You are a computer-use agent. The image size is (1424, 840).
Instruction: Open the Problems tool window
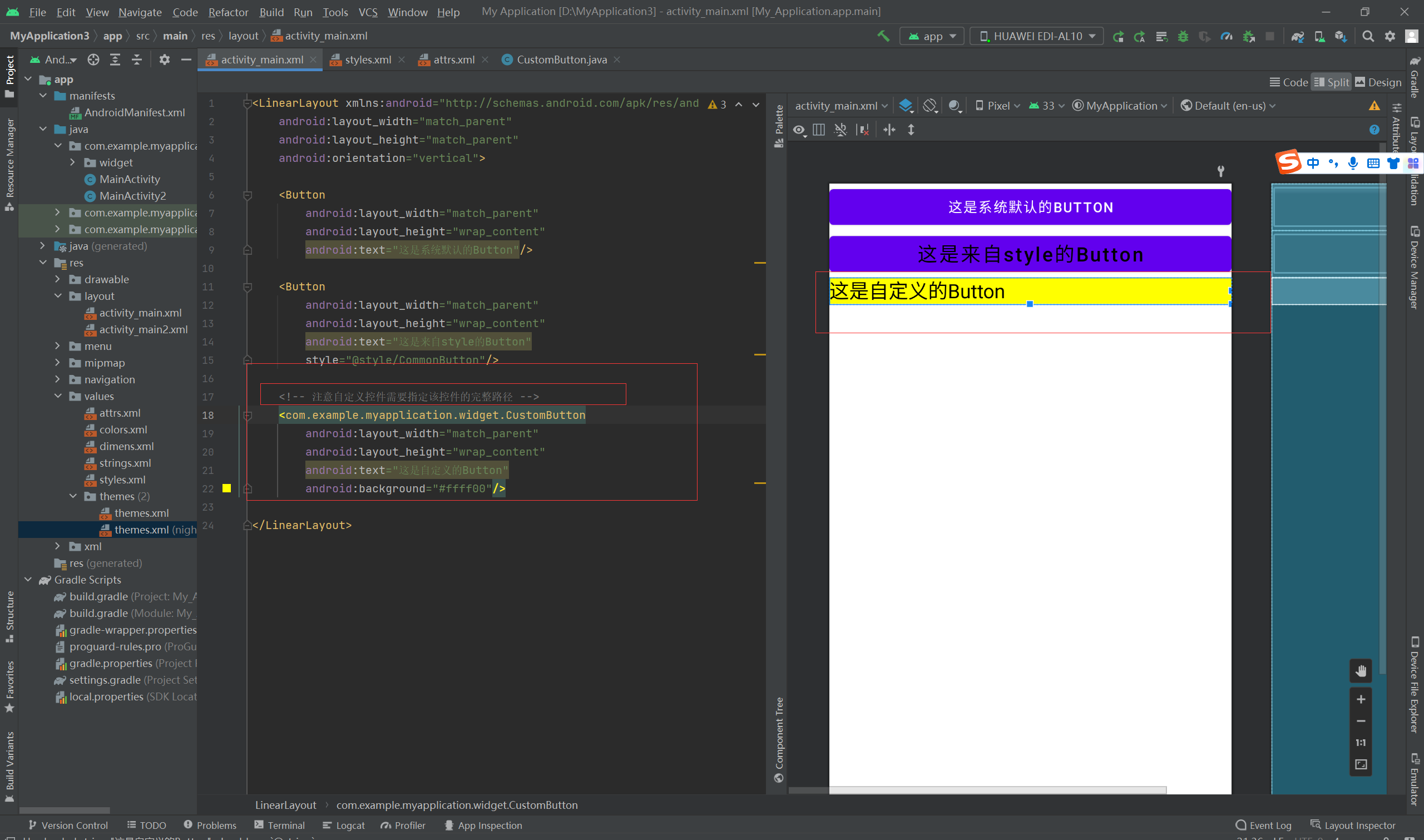tap(210, 826)
